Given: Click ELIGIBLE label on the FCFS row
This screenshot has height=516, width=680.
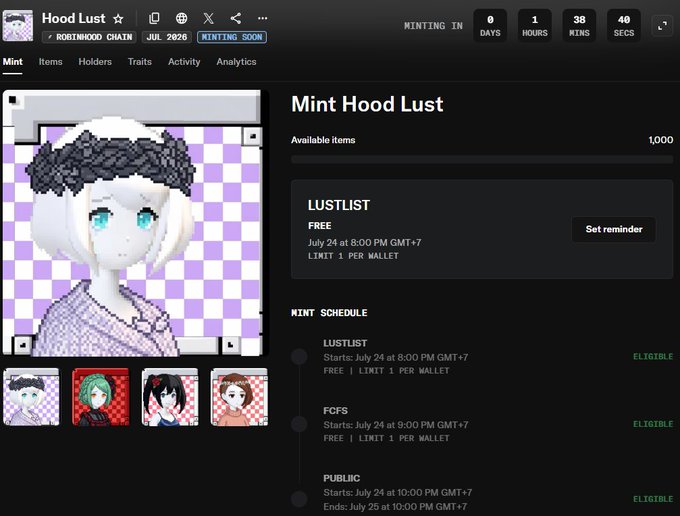Looking at the screenshot, I should pyautogui.click(x=653, y=424).
